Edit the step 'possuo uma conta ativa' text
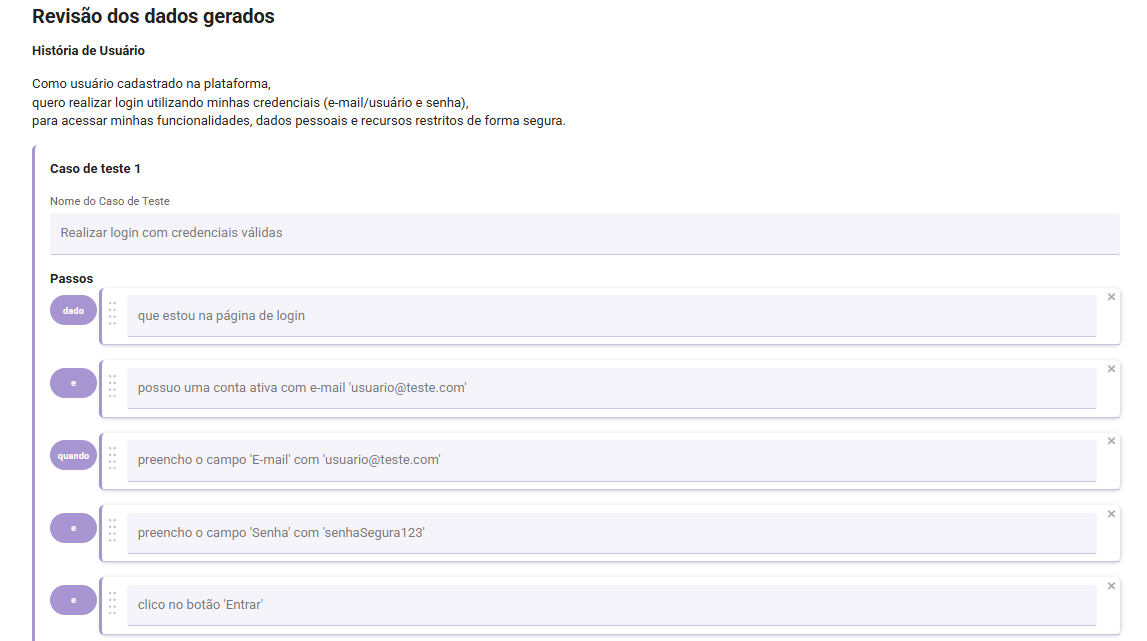 (610, 388)
